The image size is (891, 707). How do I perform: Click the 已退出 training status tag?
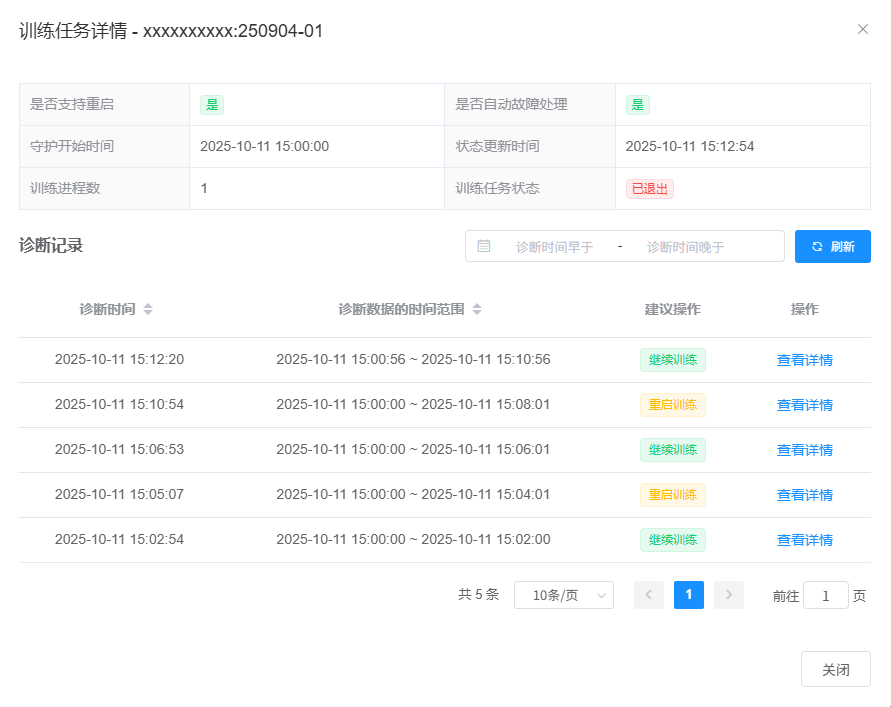(x=649, y=189)
